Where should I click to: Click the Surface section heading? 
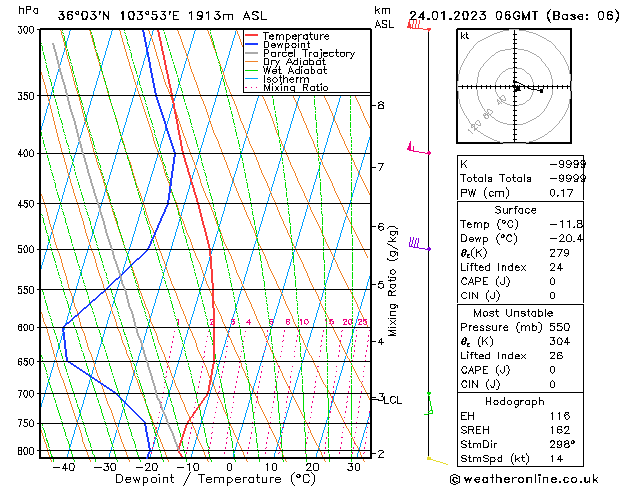pos(515,210)
